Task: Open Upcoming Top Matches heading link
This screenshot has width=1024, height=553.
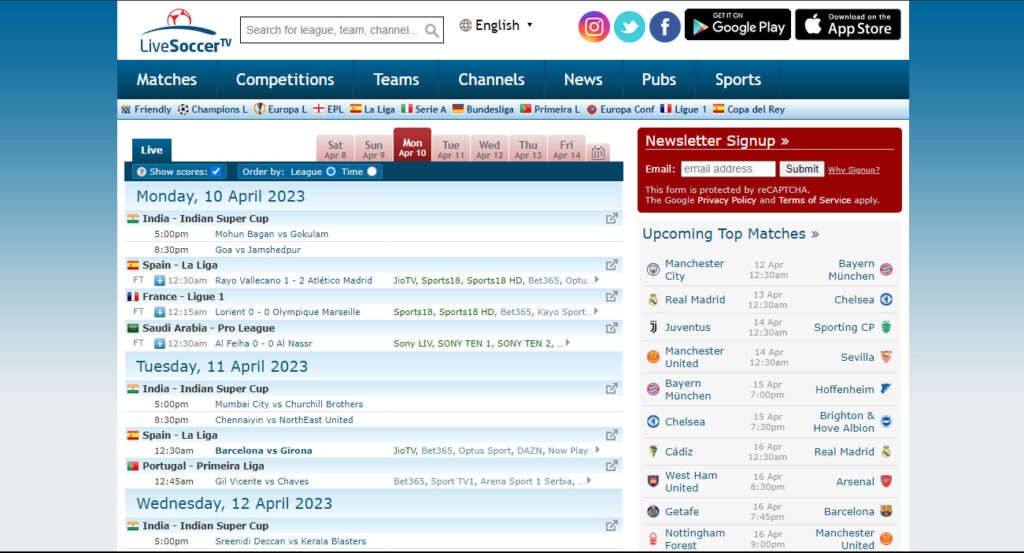Action: pos(731,234)
